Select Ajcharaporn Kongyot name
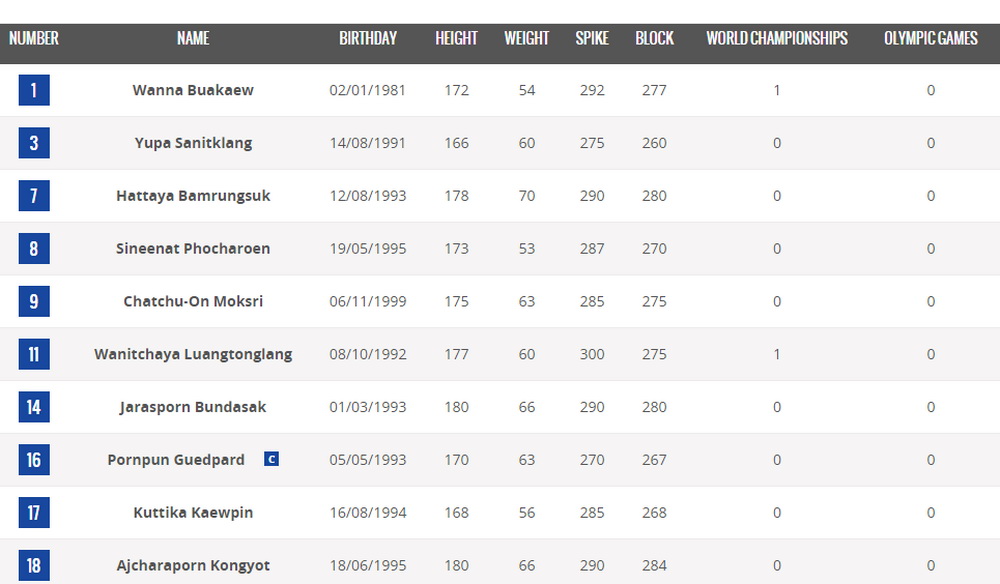The height and width of the screenshot is (584, 1000). 193,566
